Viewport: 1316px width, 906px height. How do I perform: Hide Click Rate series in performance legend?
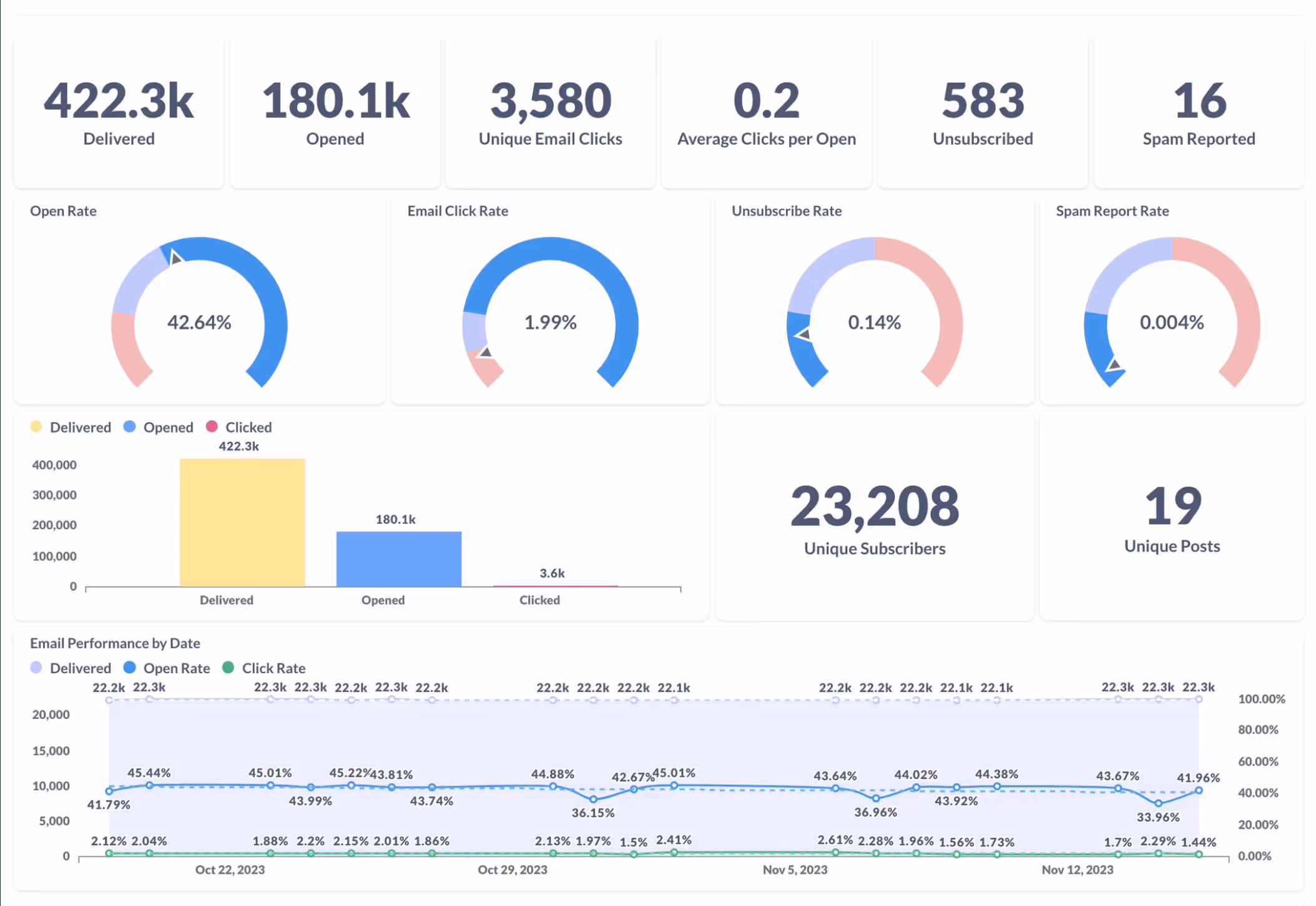pos(228,668)
